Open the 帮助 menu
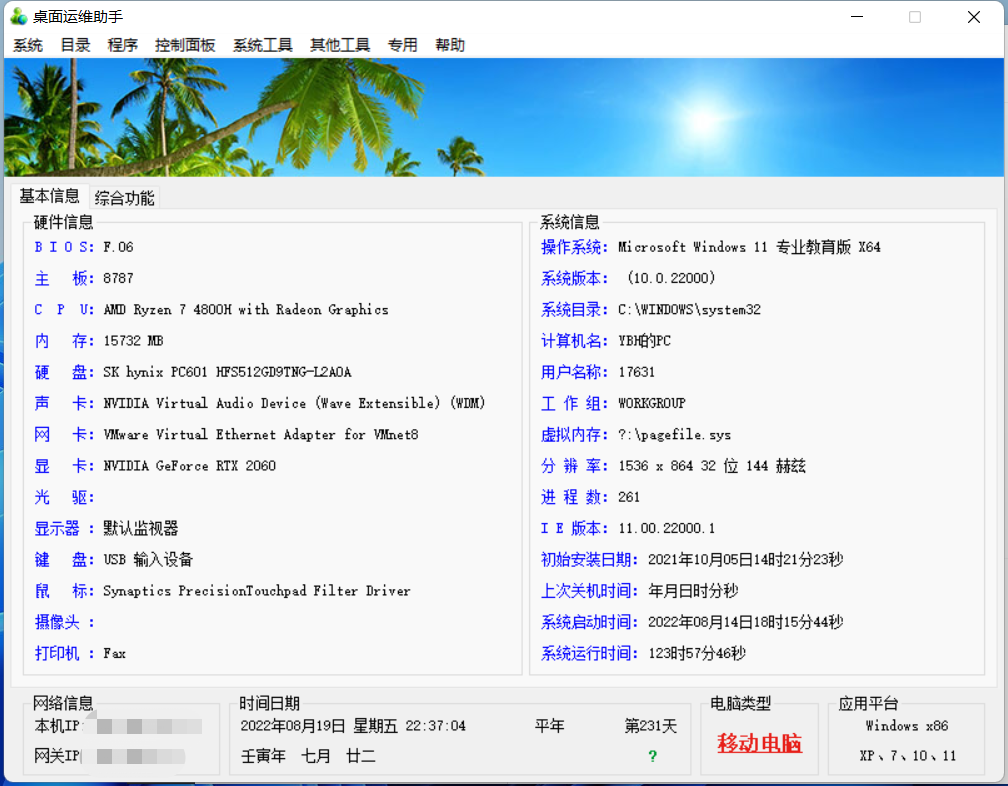The image size is (1008, 786). pos(450,44)
